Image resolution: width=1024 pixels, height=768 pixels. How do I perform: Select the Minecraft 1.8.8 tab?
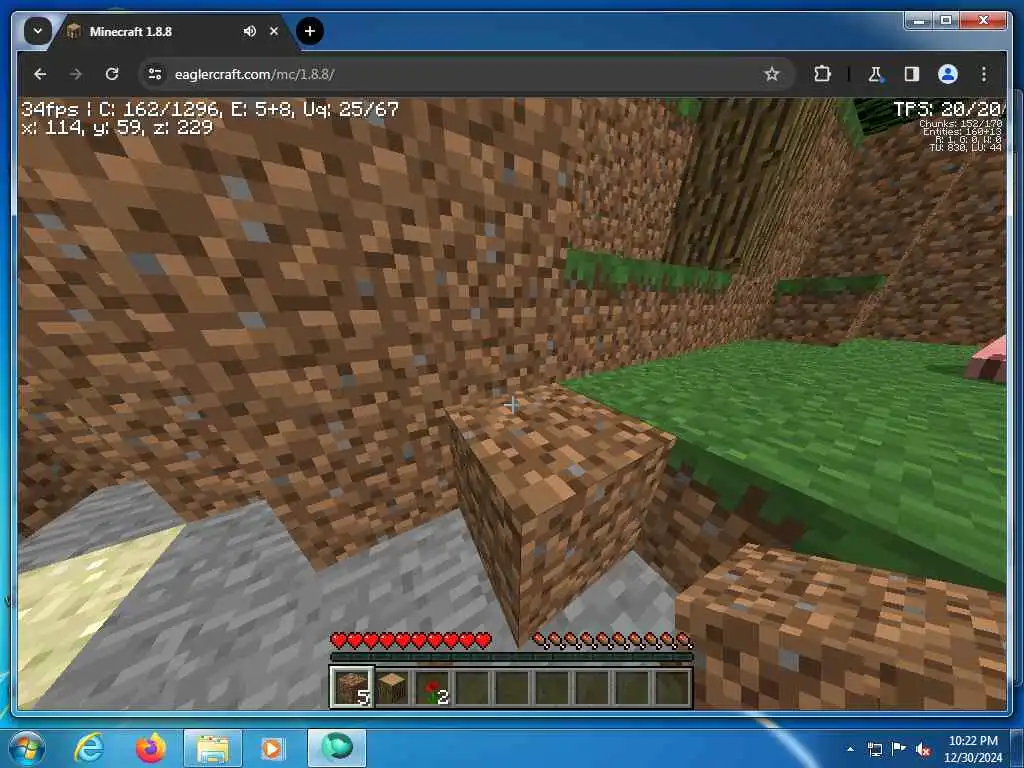173,31
